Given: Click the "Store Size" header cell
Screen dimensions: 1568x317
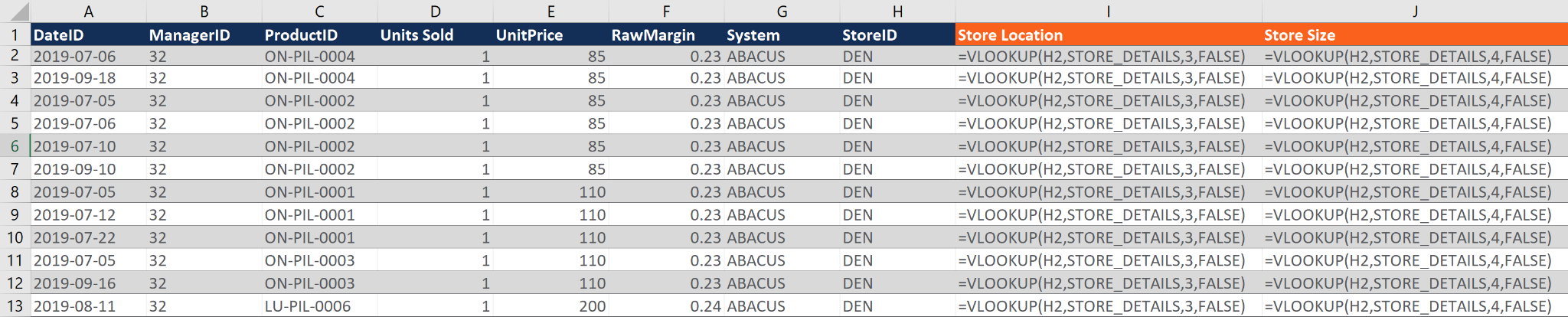Looking at the screenshot, I should coord(1414,35).
